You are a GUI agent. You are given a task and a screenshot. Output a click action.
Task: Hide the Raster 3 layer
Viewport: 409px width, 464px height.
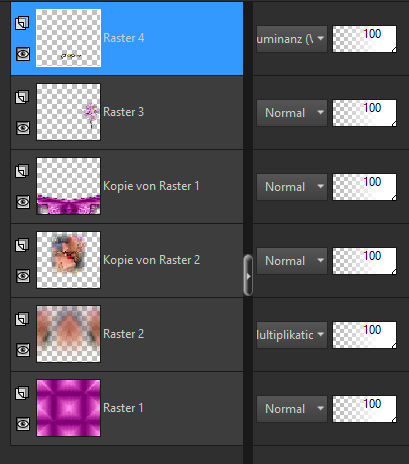tap(23, 128)
